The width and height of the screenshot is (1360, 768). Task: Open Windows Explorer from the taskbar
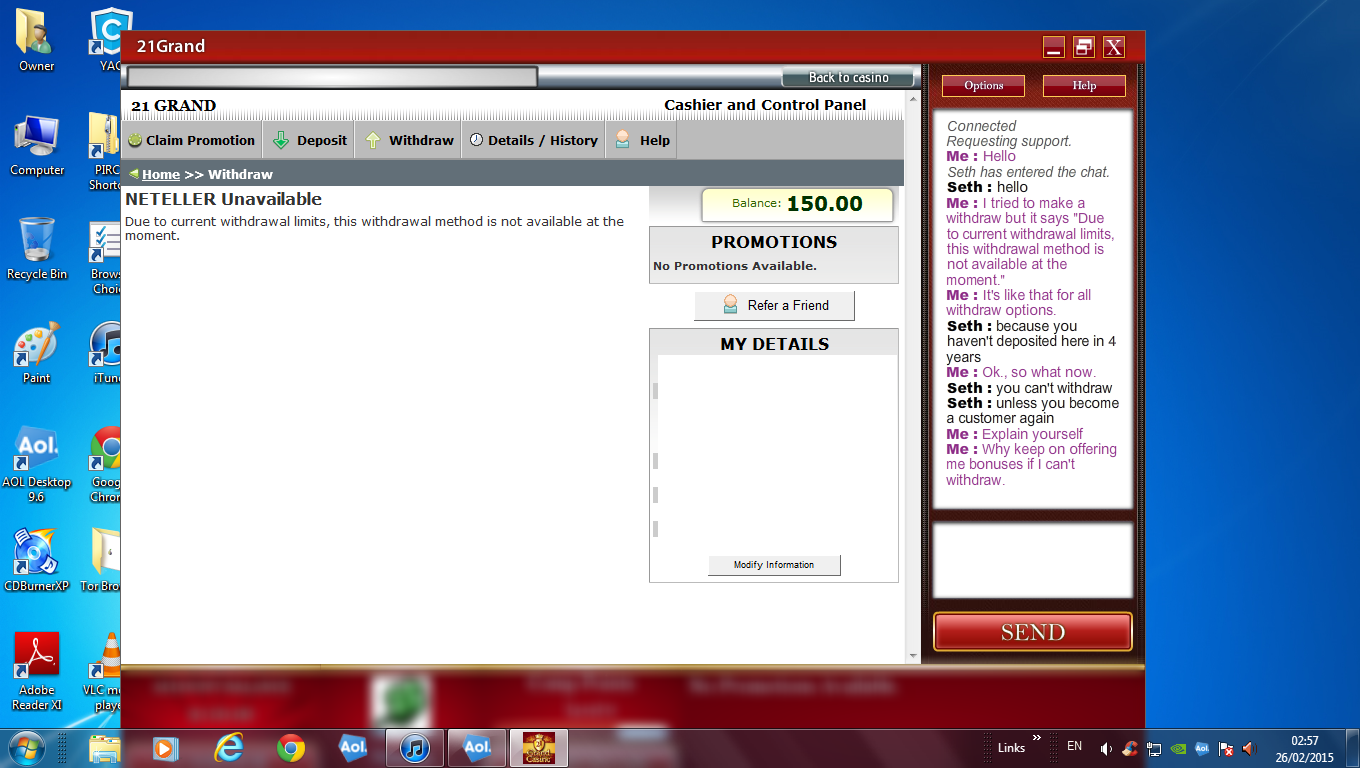point(105,748)
